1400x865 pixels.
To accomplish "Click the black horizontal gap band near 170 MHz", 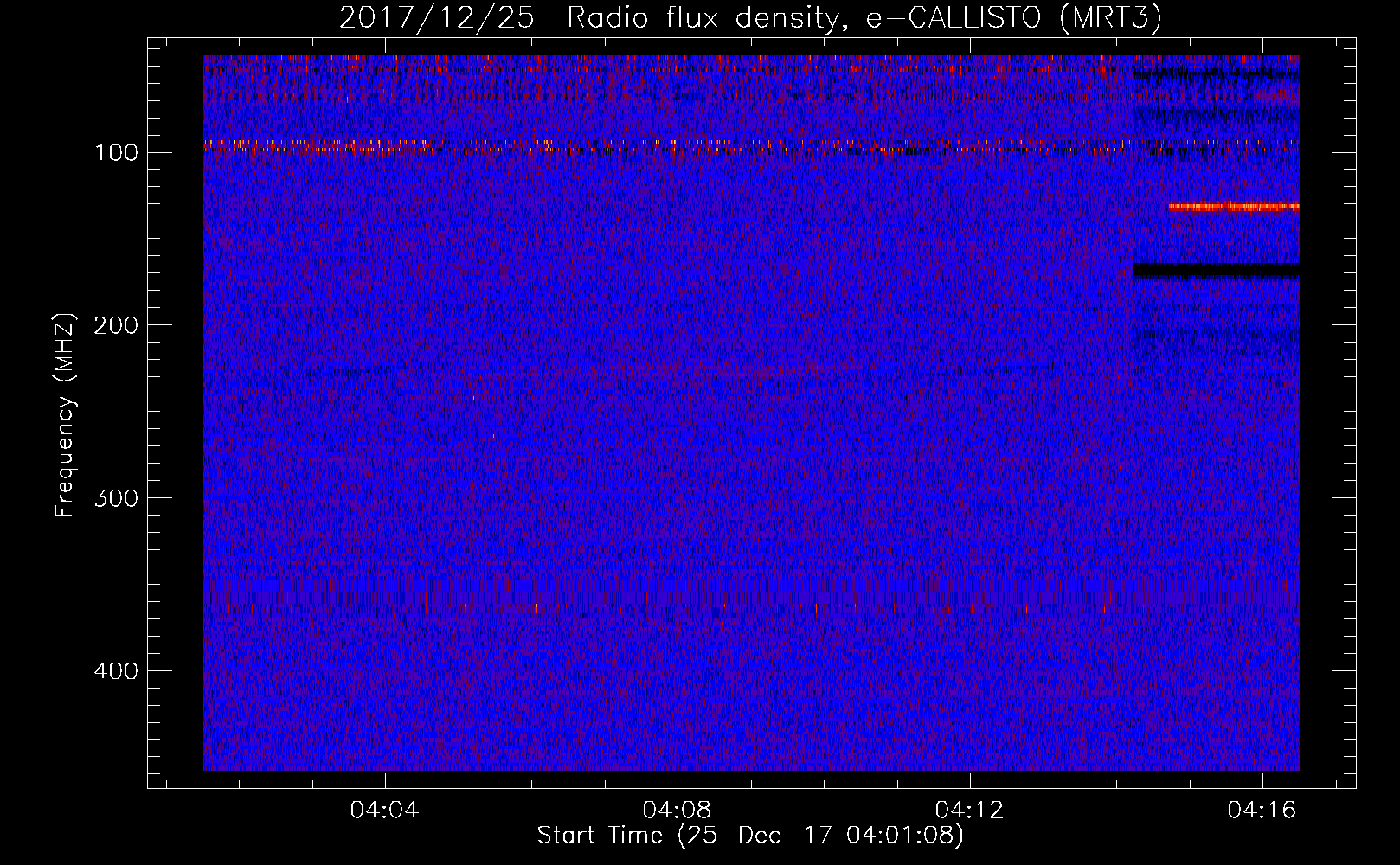I will [1216, 271].
